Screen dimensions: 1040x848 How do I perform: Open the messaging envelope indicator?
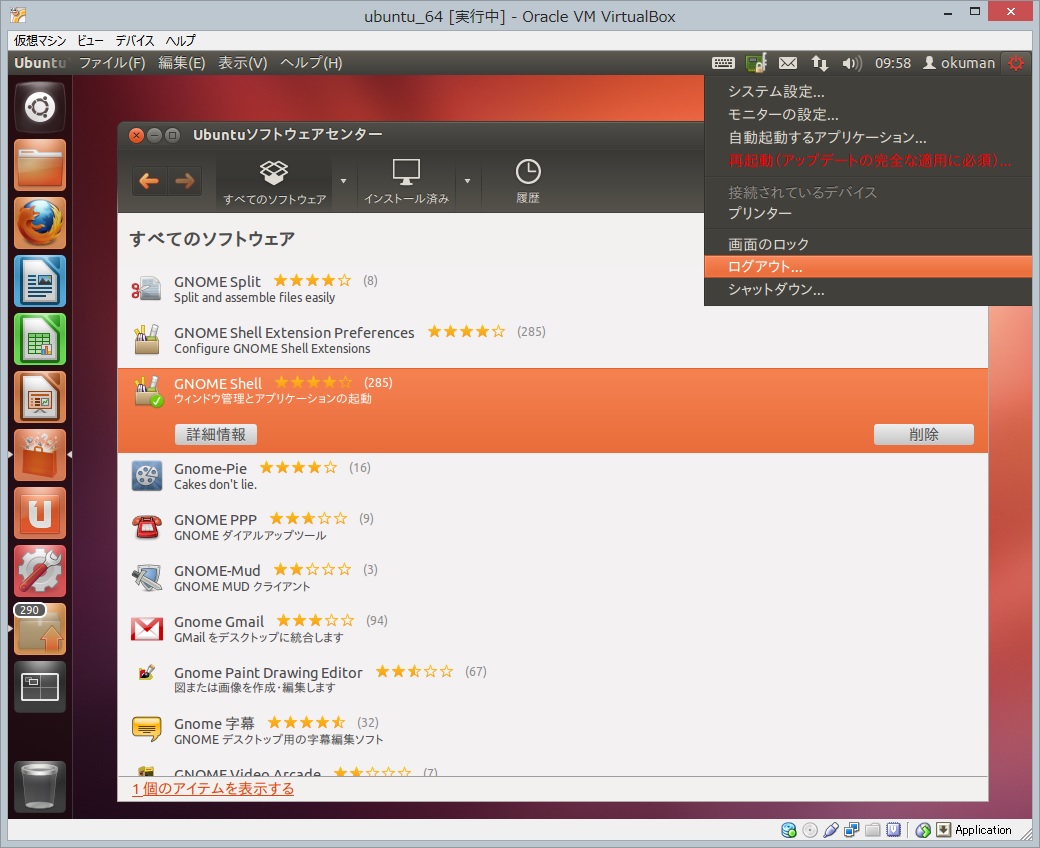(x=788, y=63)
